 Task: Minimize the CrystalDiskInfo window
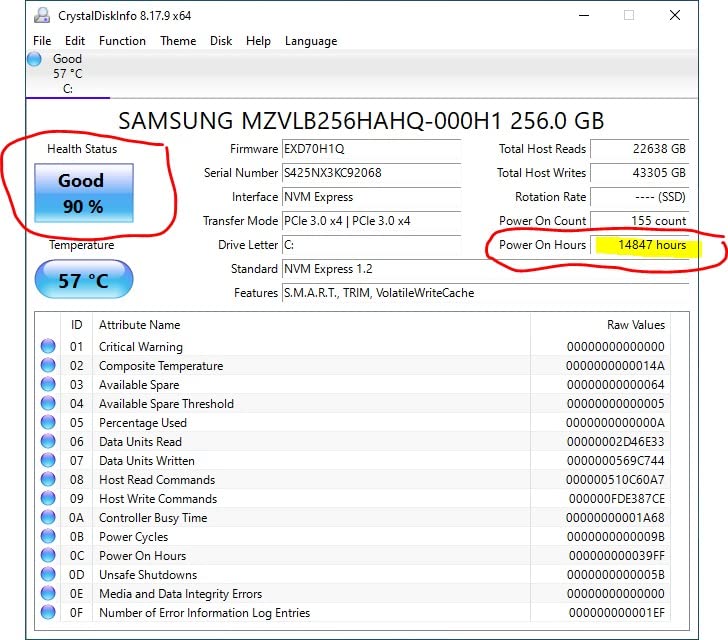coord(584,15)
